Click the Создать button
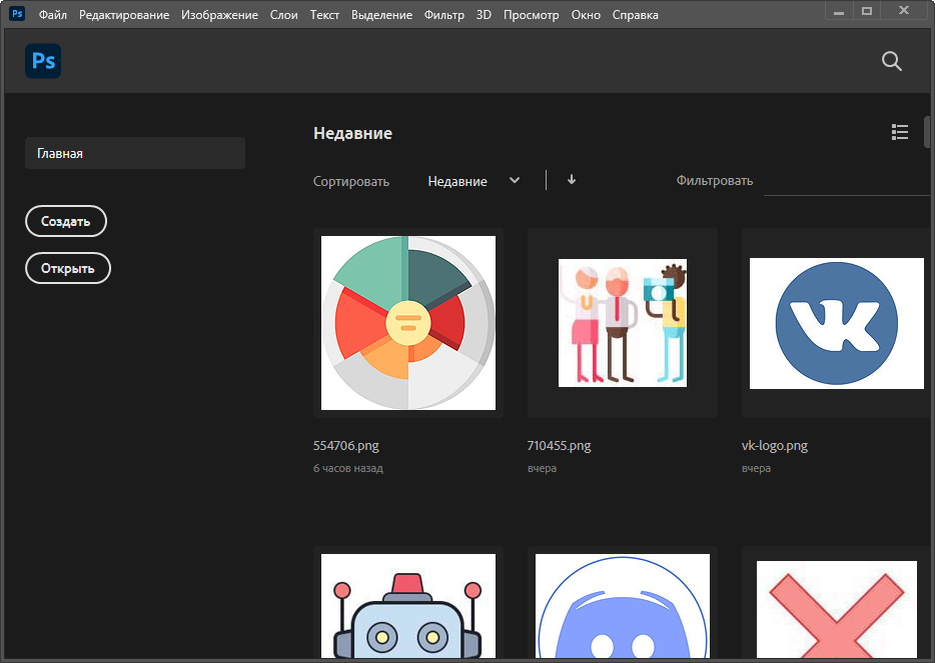Viewport: 935px width, 663px height. [x=66, y=221]
